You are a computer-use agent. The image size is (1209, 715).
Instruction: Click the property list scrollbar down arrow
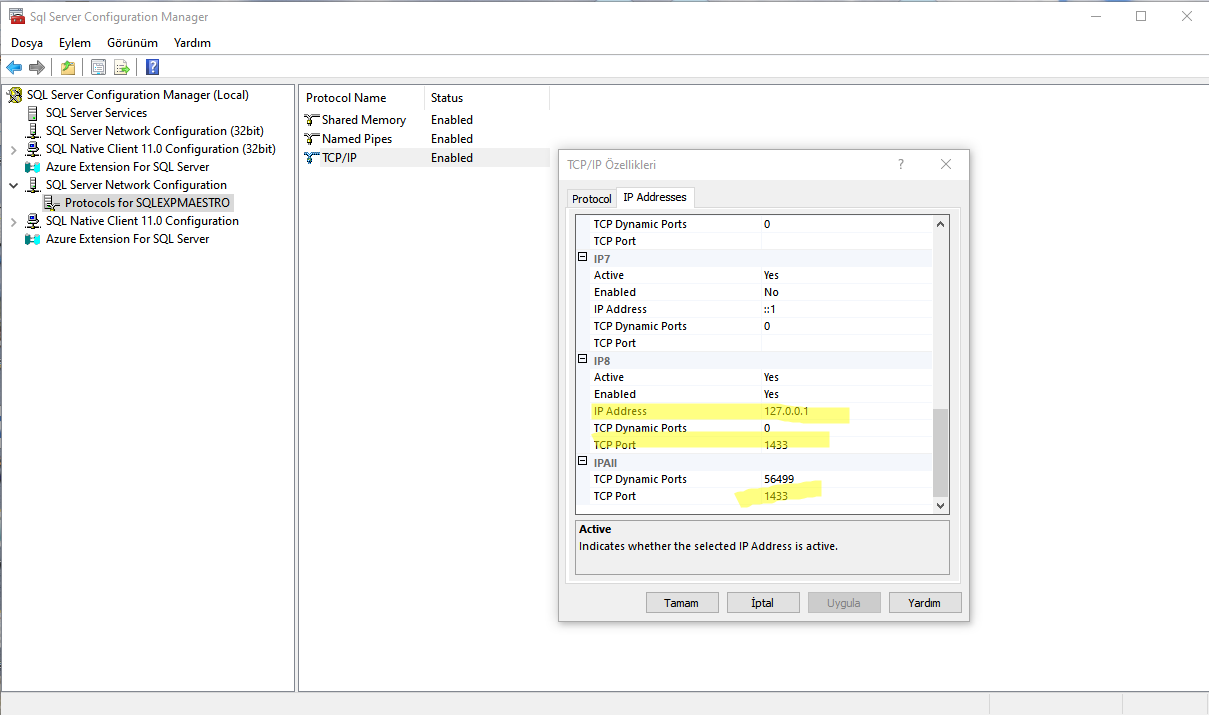click(940, 507)
